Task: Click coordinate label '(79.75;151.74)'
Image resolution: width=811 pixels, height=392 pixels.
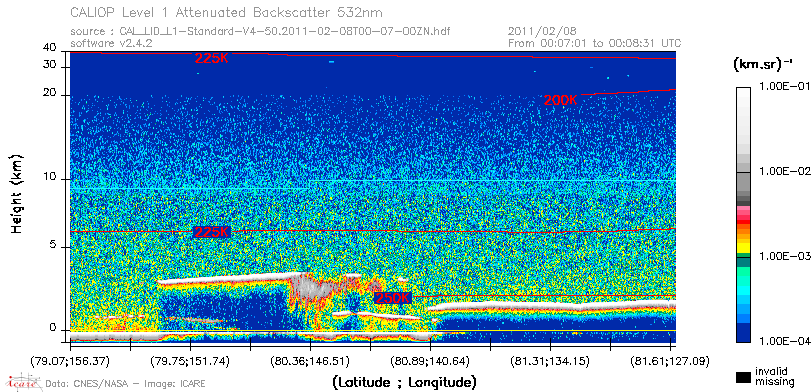Action: tap(190, 360)
